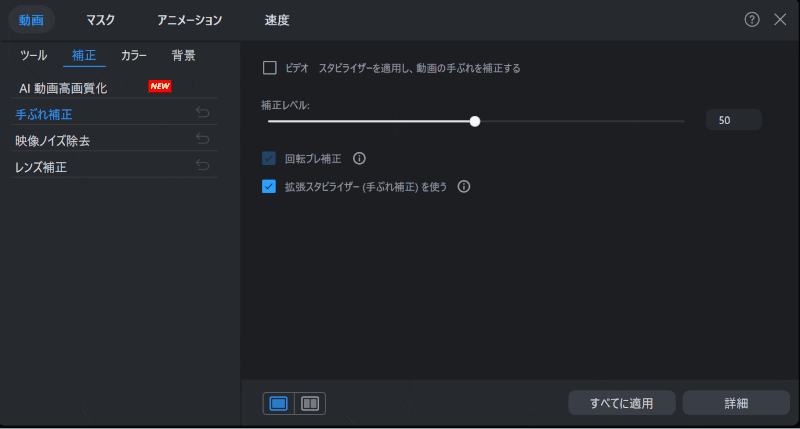Click the NEW badge next to AI 動画高画質化
800x429 pixels.
[x=160, y=86]
